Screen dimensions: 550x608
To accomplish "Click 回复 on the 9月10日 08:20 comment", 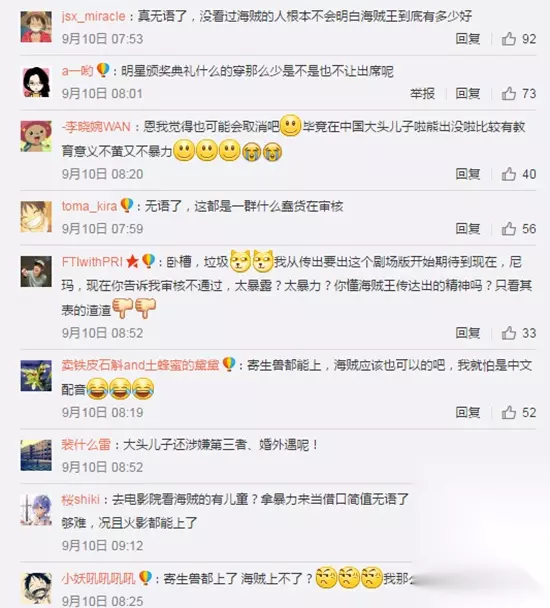I will click(x=468, y=174).
